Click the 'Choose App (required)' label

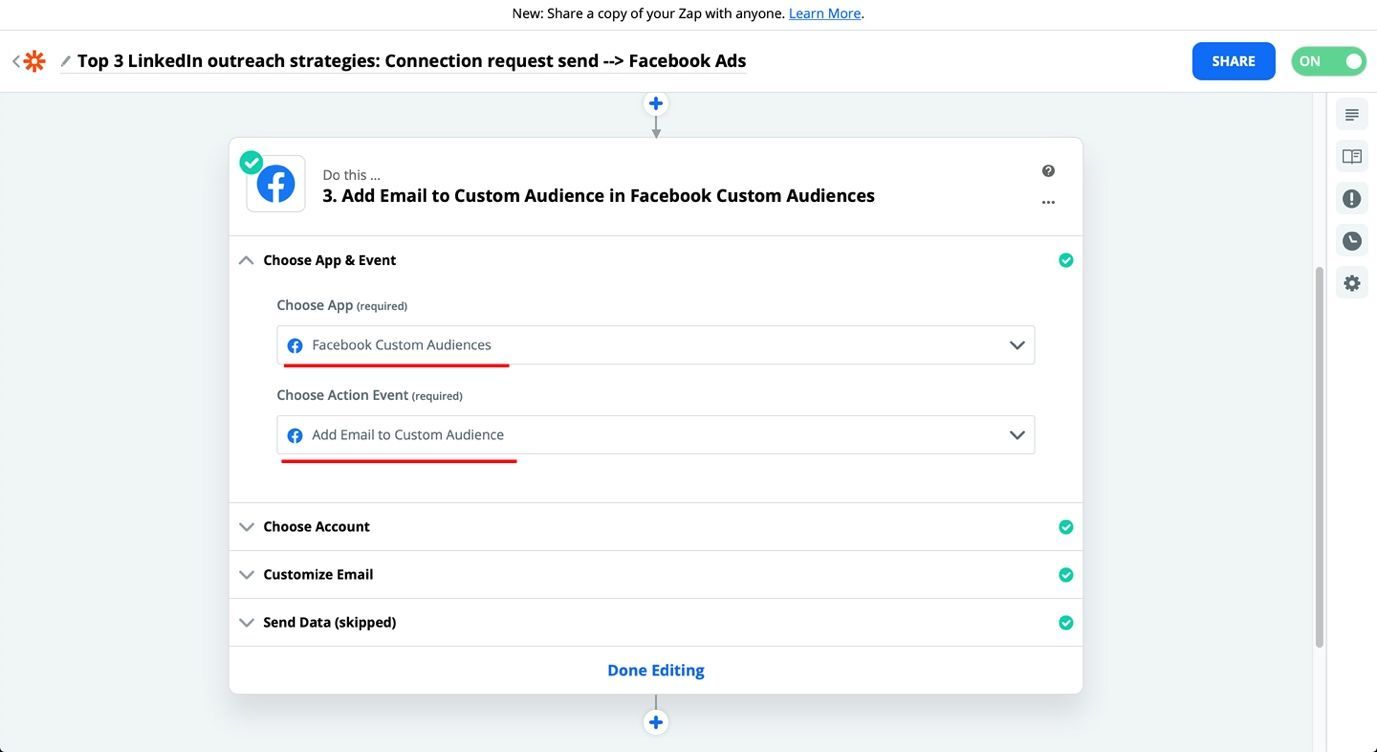coord(342,305)
